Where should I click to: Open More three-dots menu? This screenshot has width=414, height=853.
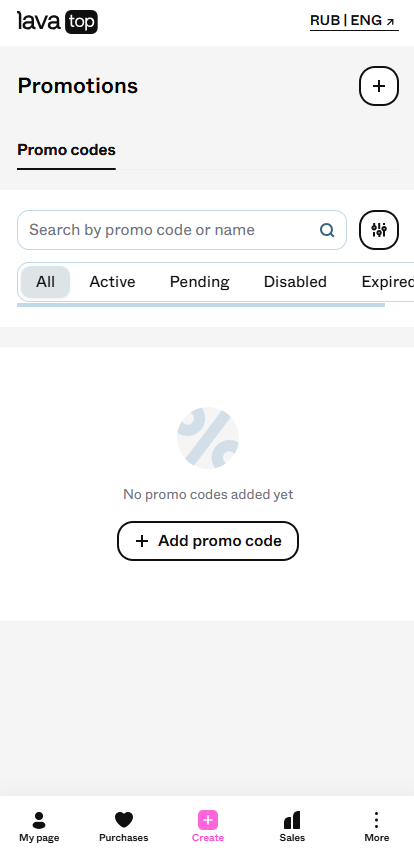click(x=376, y=820)
